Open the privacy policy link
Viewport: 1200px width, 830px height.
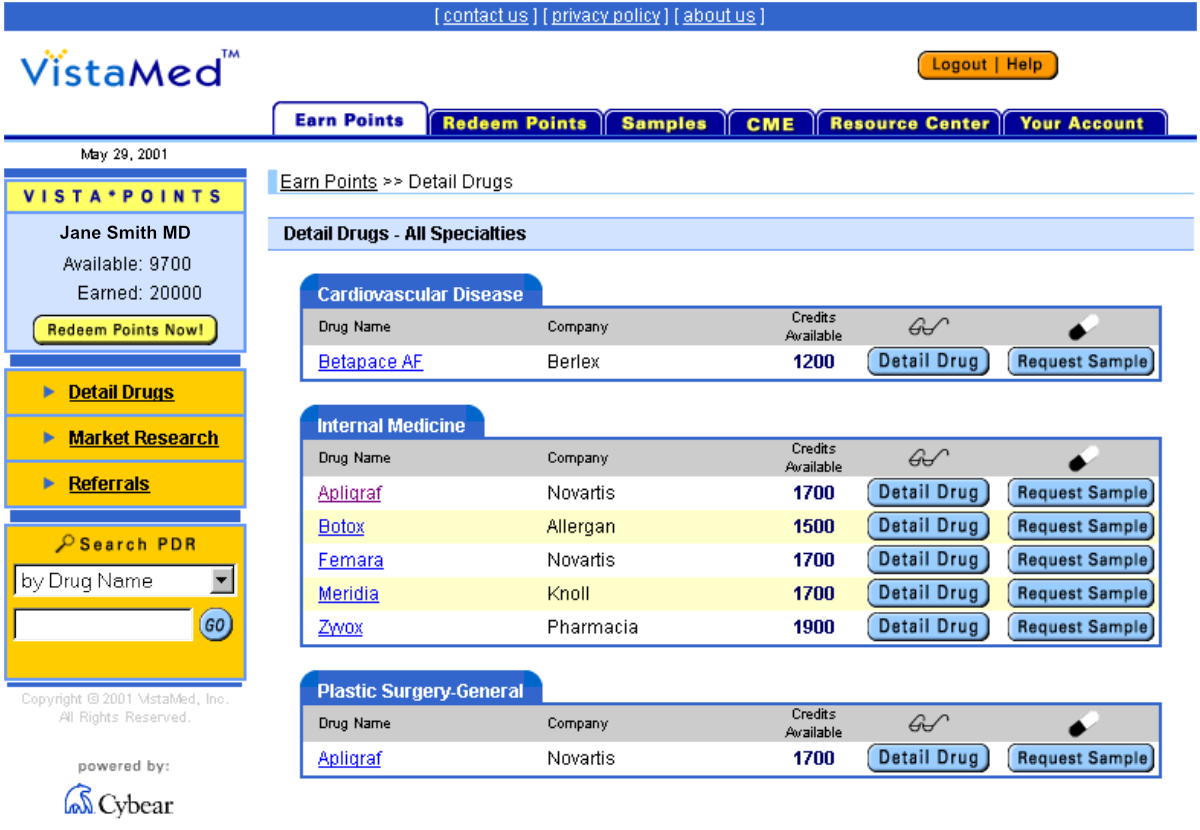click(x=606, y=15)
